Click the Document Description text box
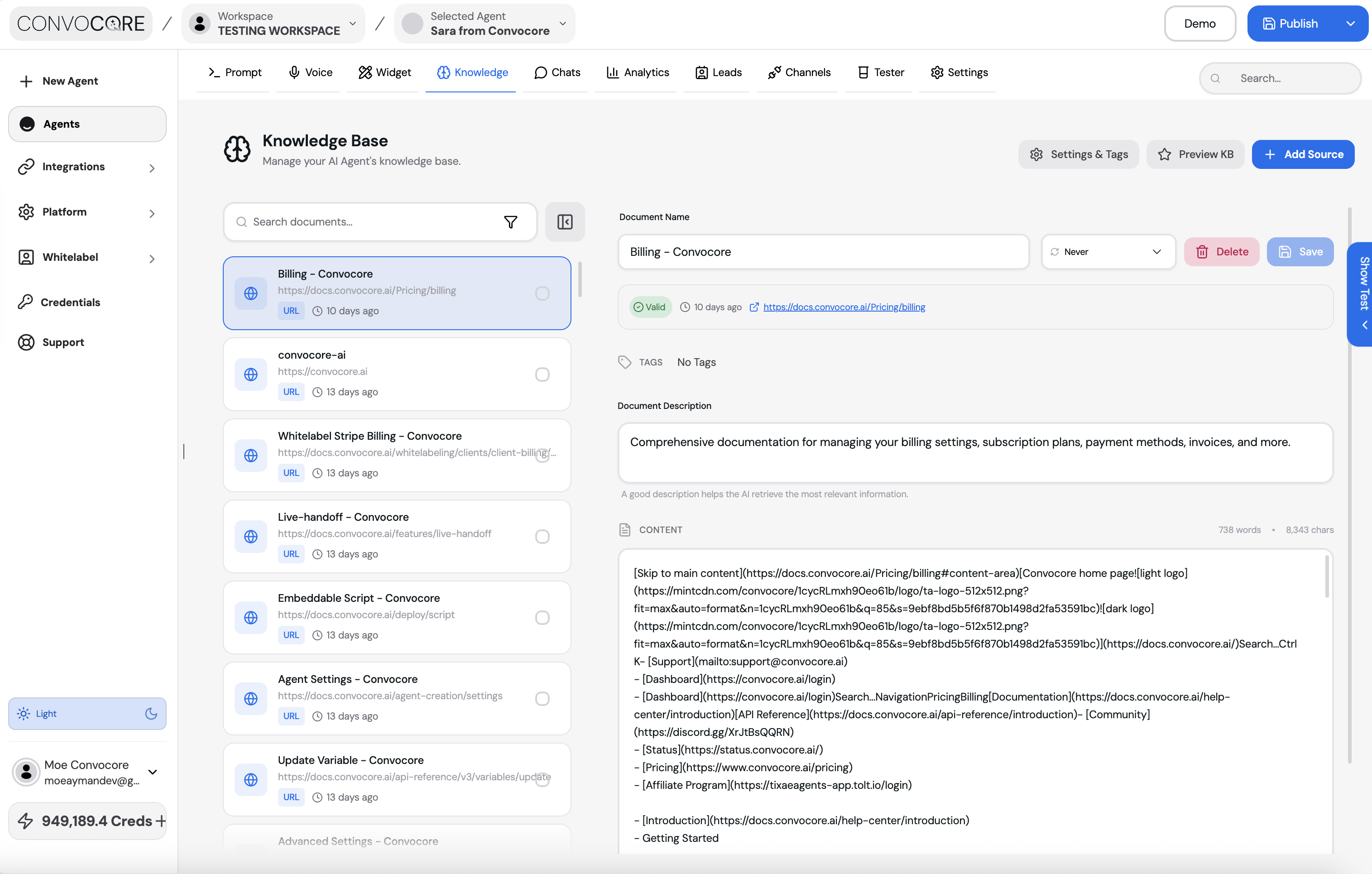This screenshot has width=1372, height=874. pos(975,453)
